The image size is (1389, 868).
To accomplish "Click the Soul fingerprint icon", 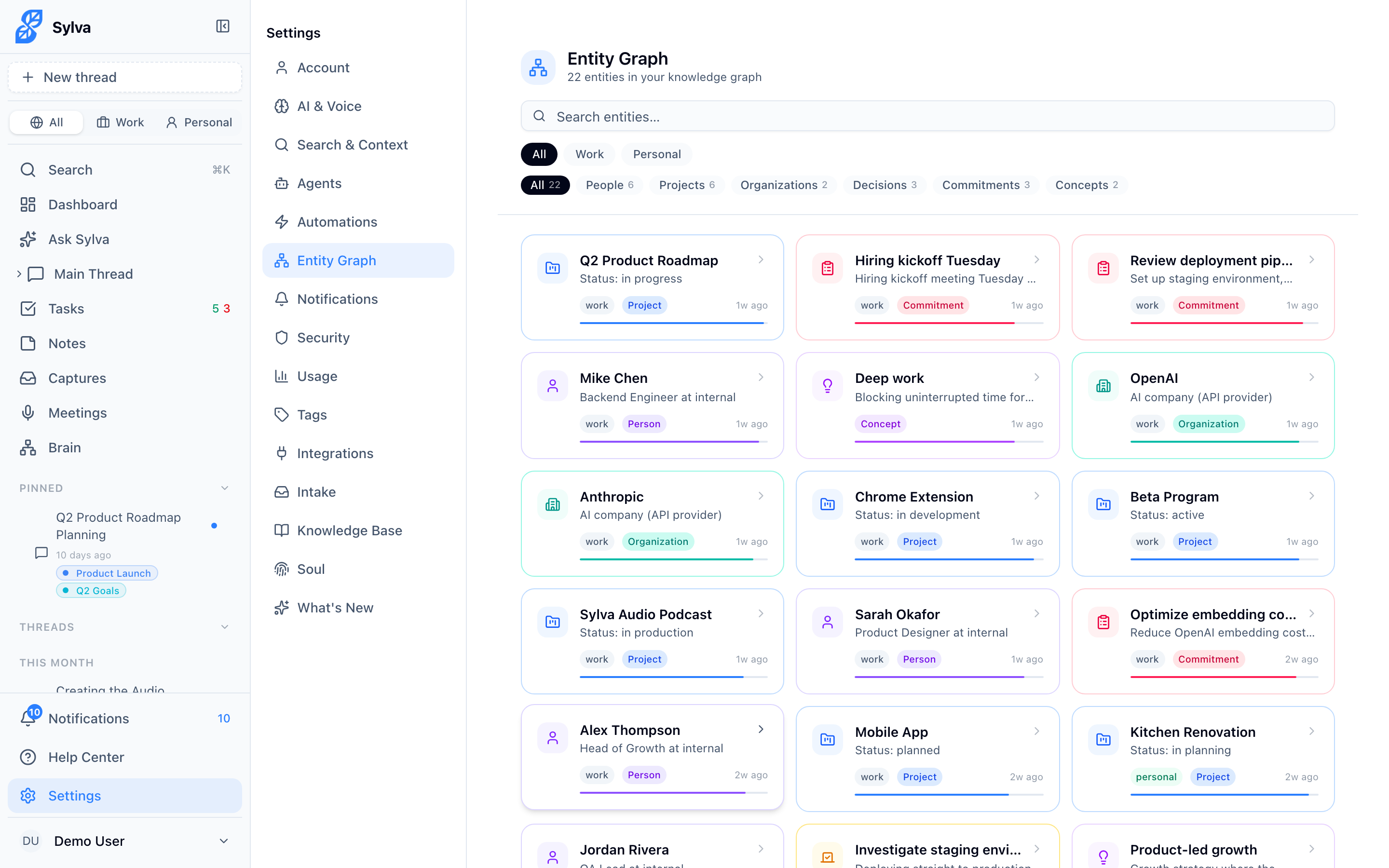I will 281,569.
